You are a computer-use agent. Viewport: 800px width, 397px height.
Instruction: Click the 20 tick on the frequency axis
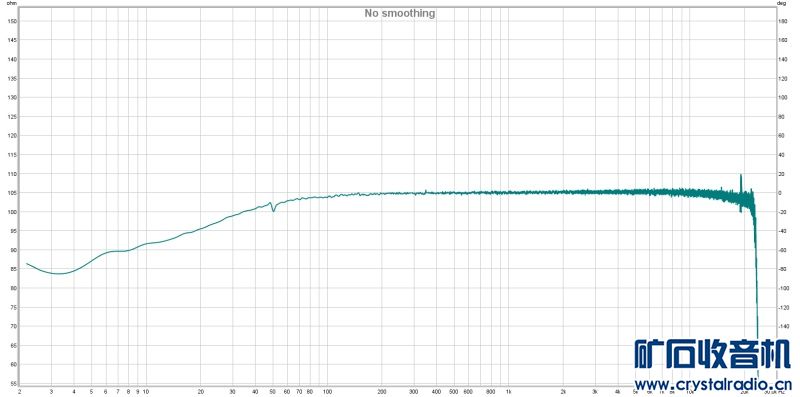coord(201,392)
